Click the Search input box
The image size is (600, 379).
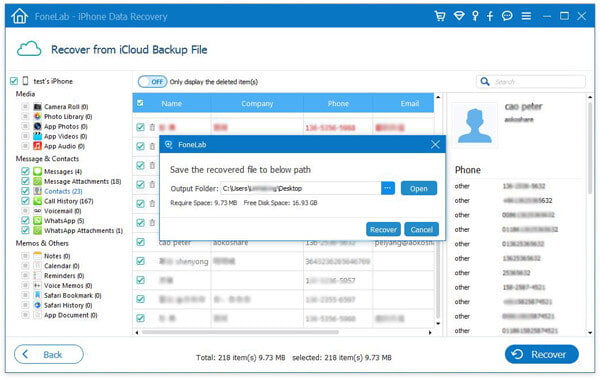[531, 82]
